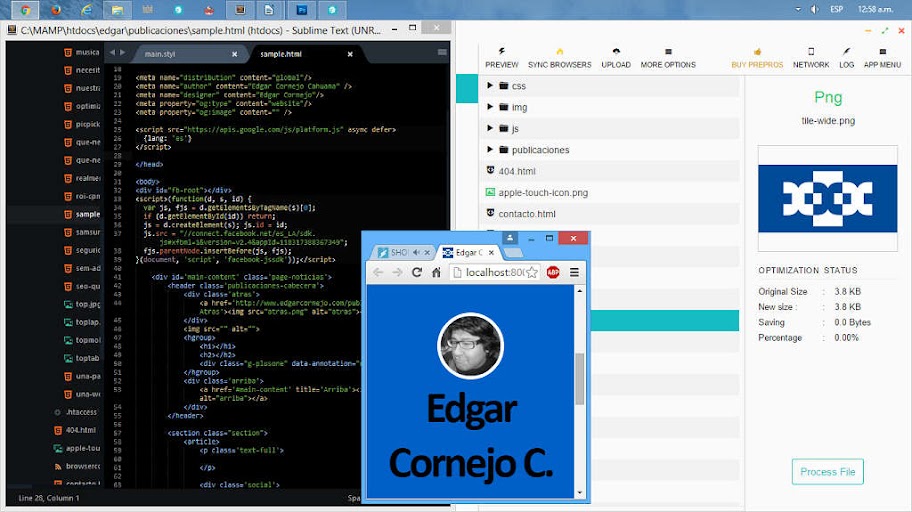This screenshot has height=512, width=912.
Task: Click the Adblock Plus extension icon
Action: (x=553, y=272)
